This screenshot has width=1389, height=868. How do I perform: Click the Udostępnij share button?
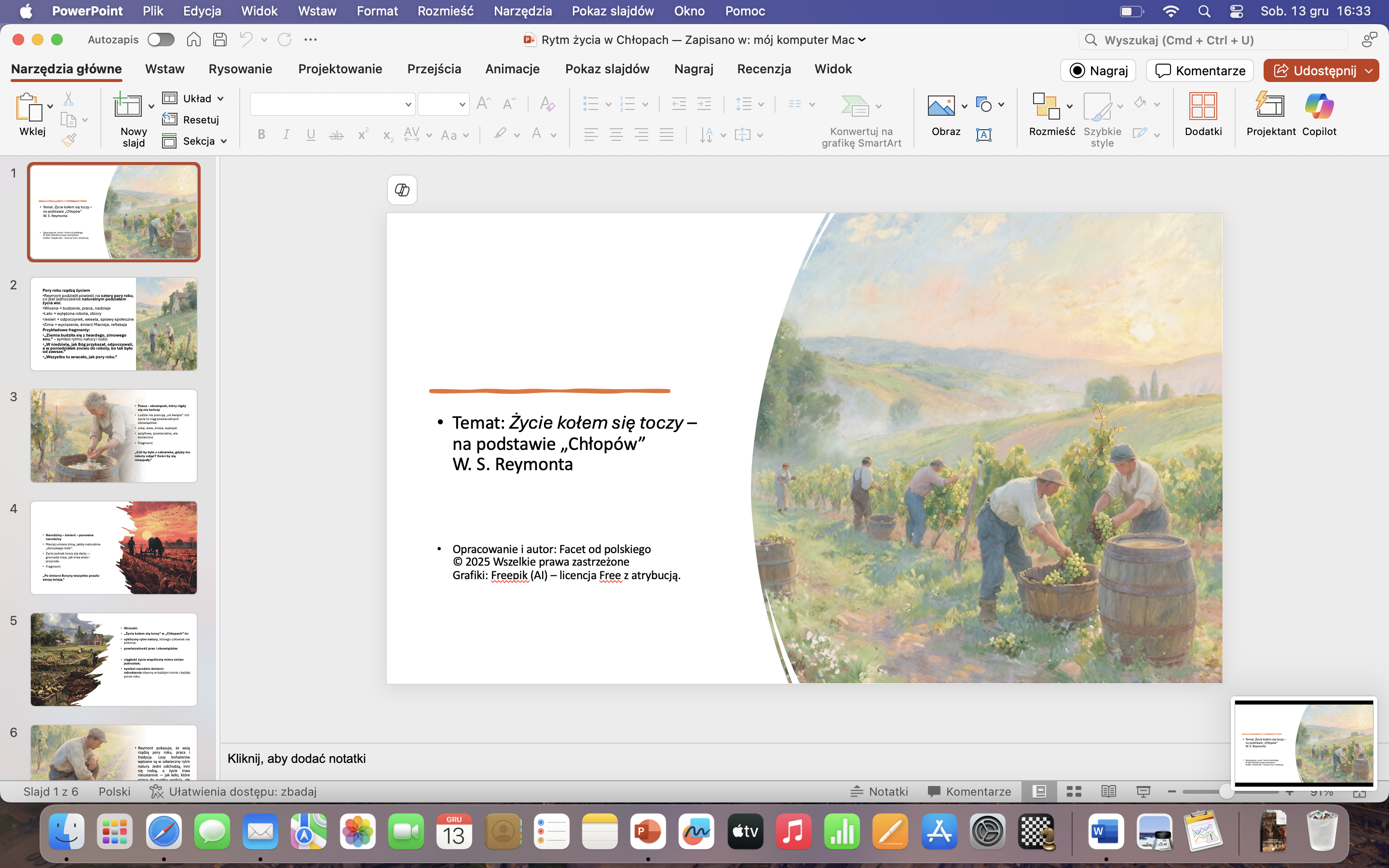[1314, 70]
